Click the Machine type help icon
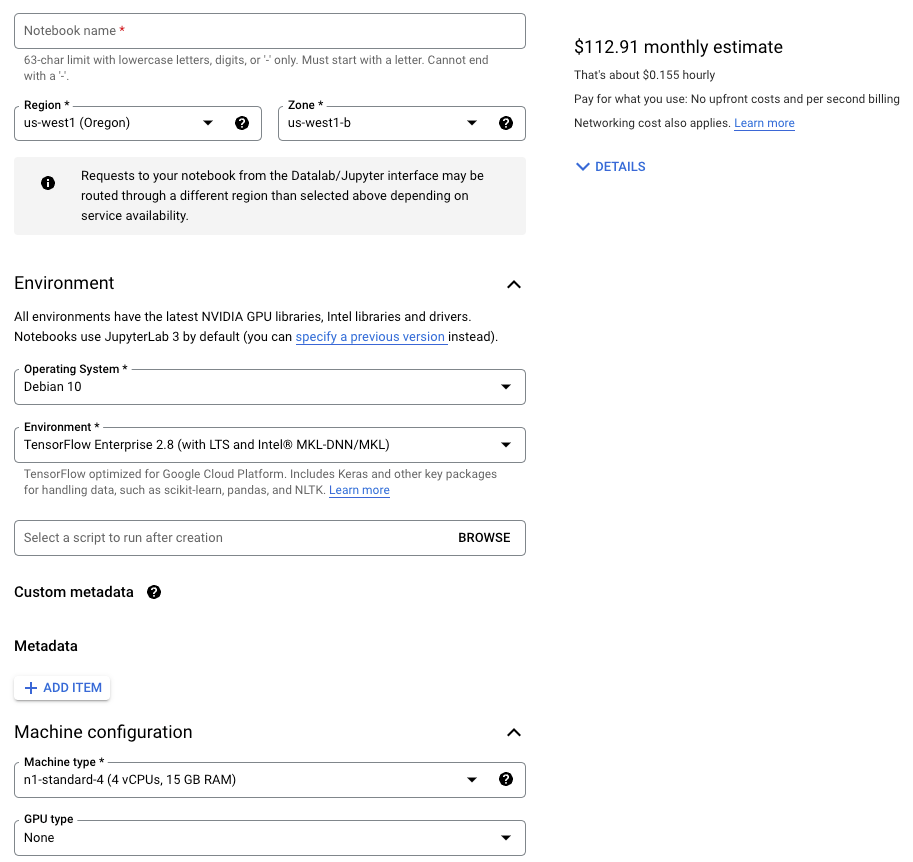Screen dimensions: 913x862 [505, 779]
